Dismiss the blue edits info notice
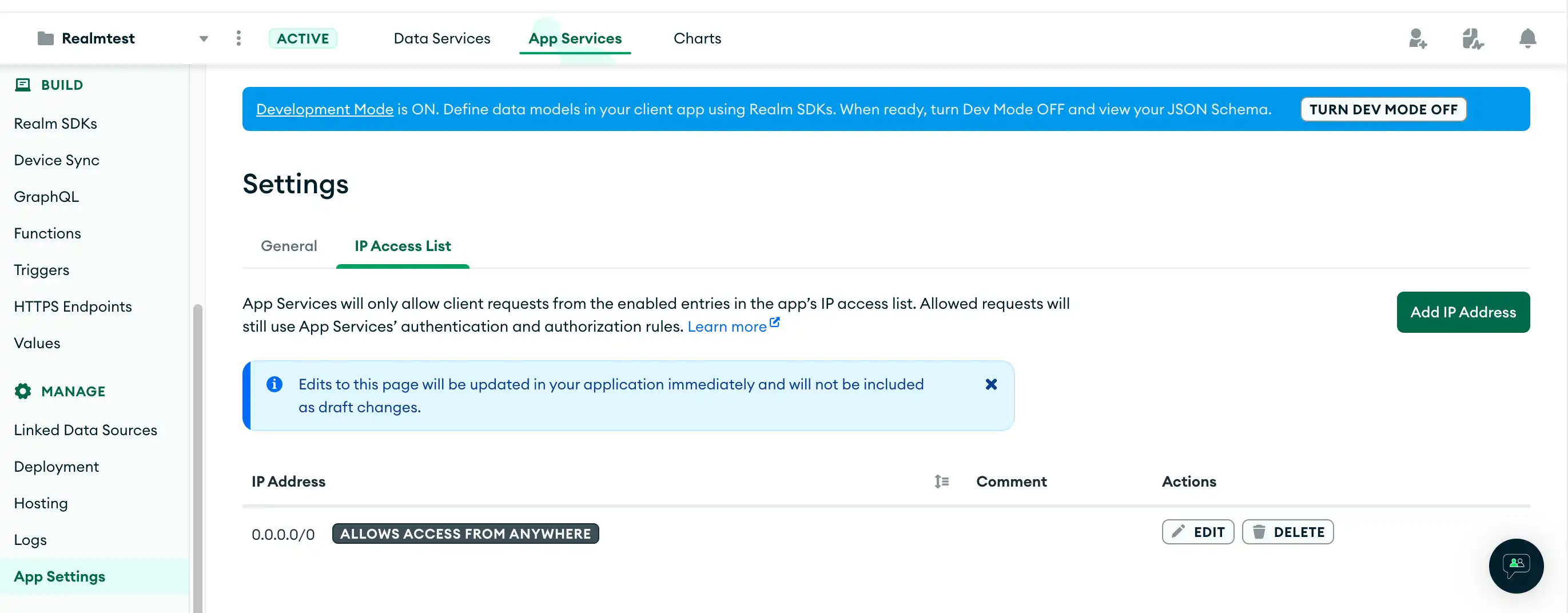Viewport: 1568px width, 613px height. [x=991, y=384]
